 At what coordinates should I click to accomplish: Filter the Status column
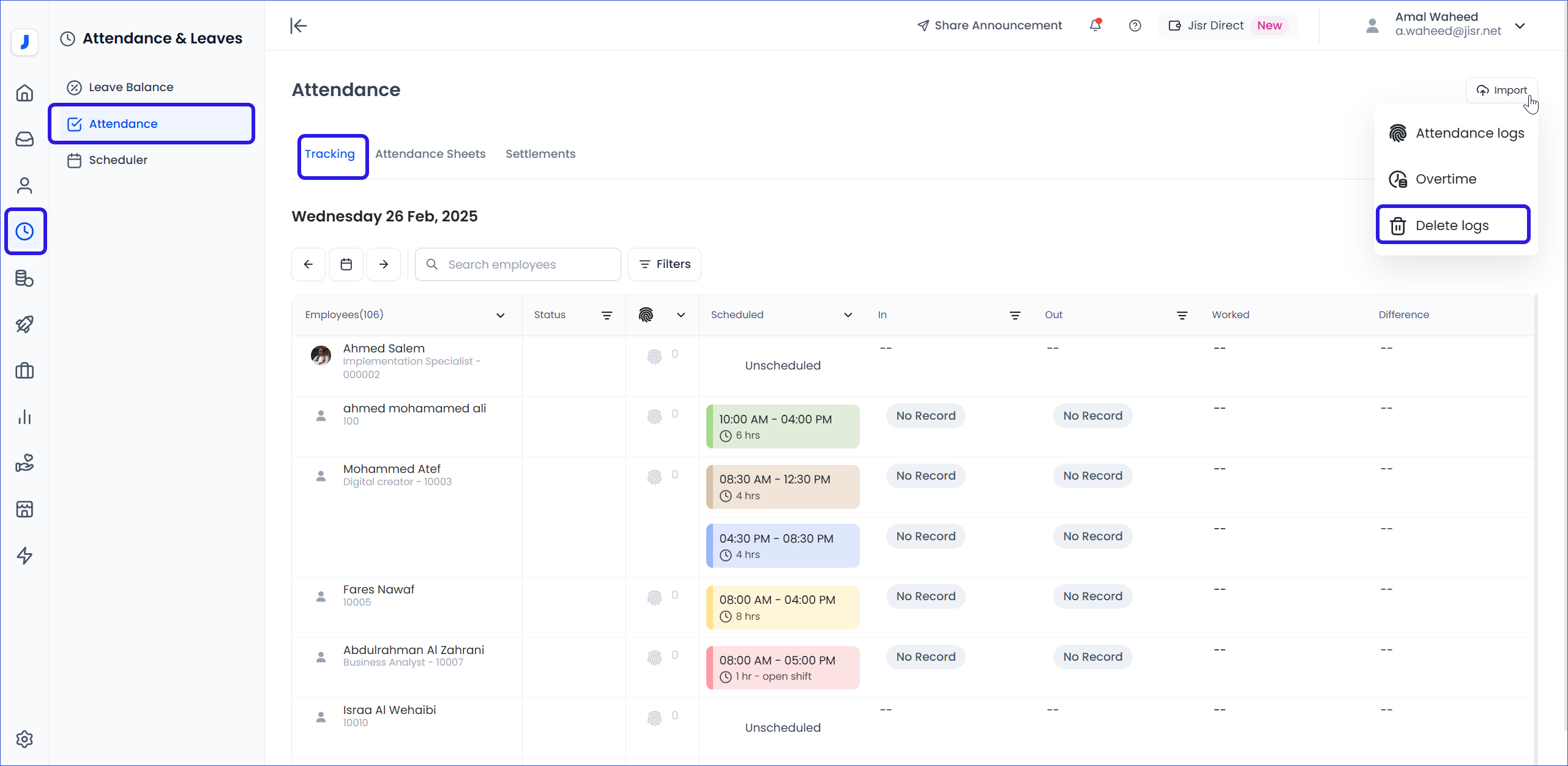(607, 315)
